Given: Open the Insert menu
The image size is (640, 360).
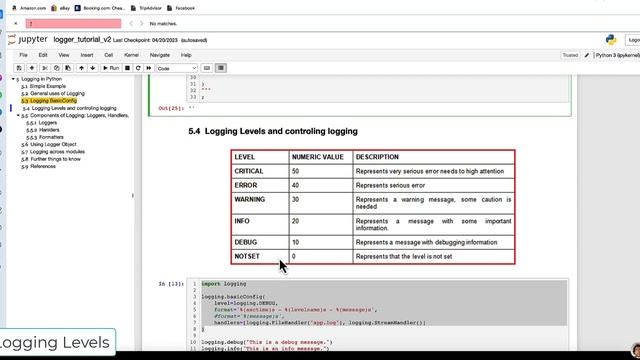Looking at the screenshot, I should click(87, 55).
